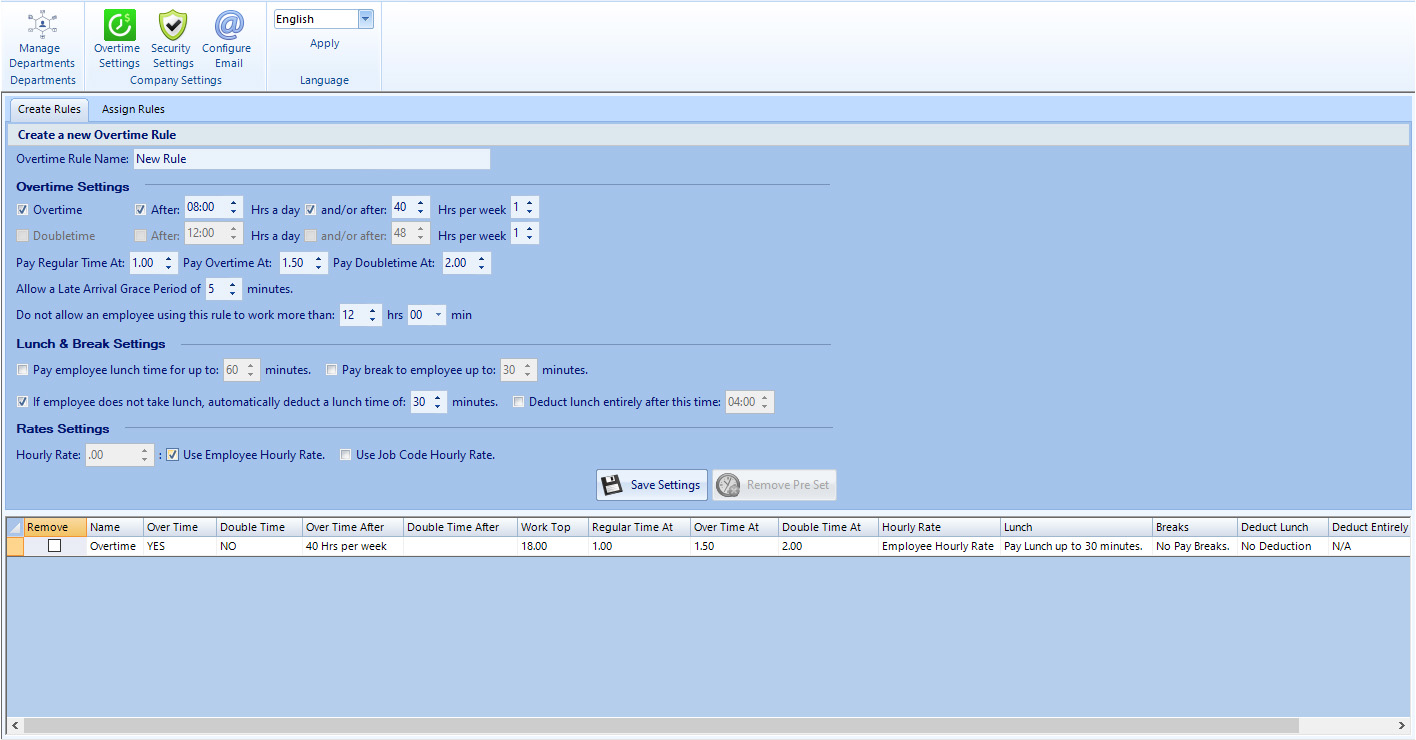Sort by the Hourly Rate column header
The height and width of the screenshot is (740, 1416).
pos(938,527)
